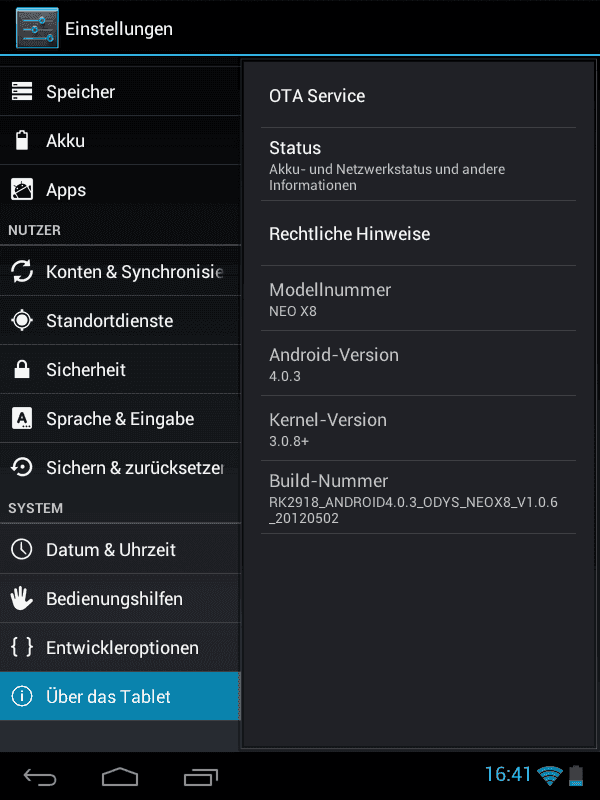This screenshot has height=800, width=600.
Task: Tap the Home button in navigation bar
Action: (120, 777)
